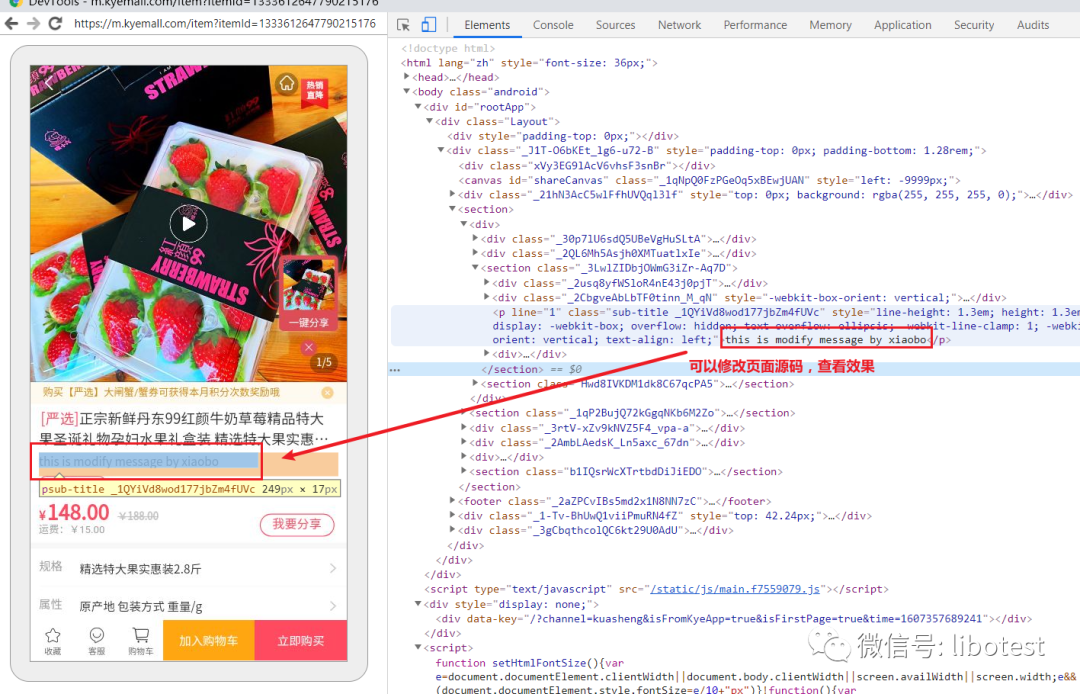Open the 购物车 cart icon

click(x=141, y=640)
